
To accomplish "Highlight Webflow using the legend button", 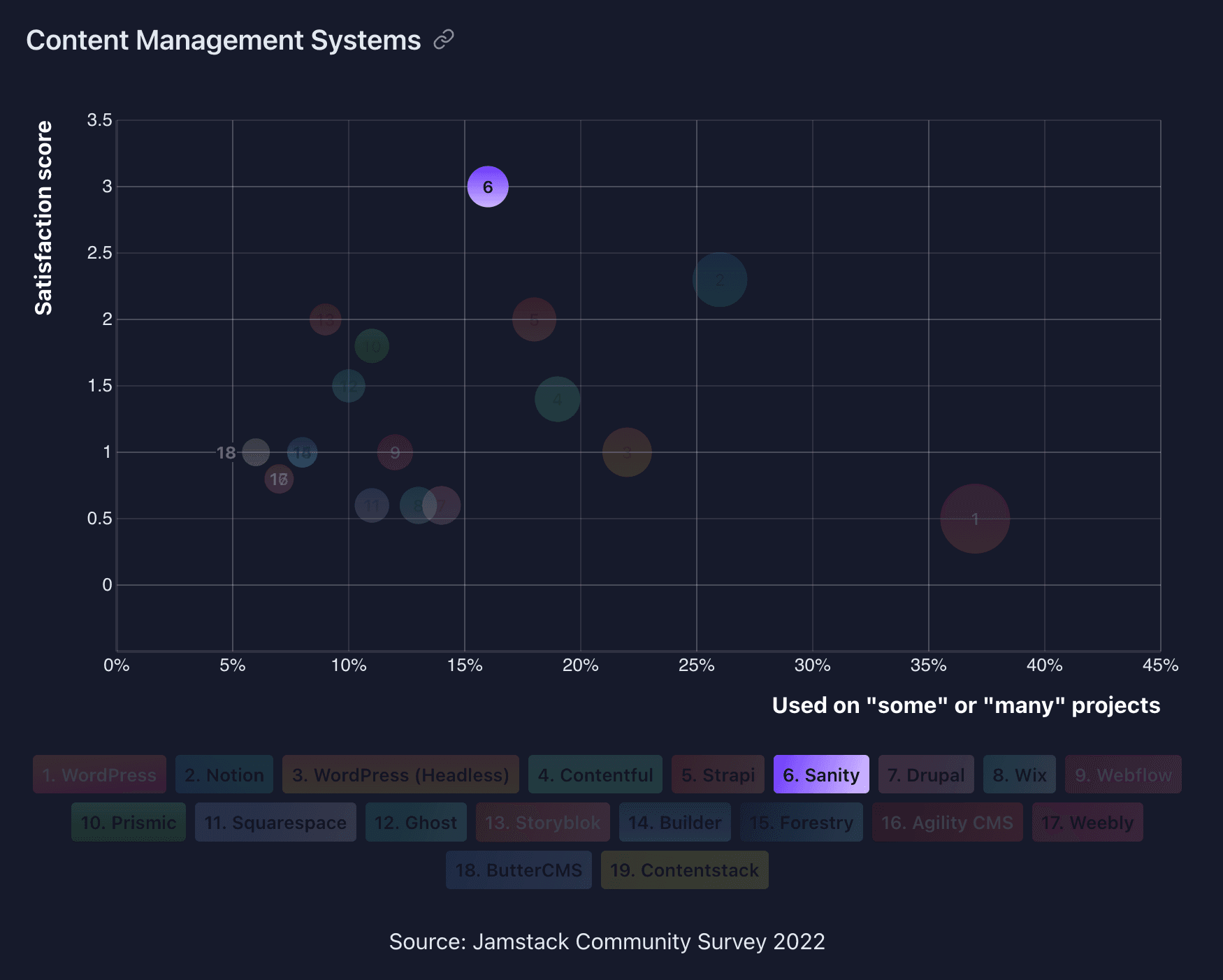I will (1123, 774).
